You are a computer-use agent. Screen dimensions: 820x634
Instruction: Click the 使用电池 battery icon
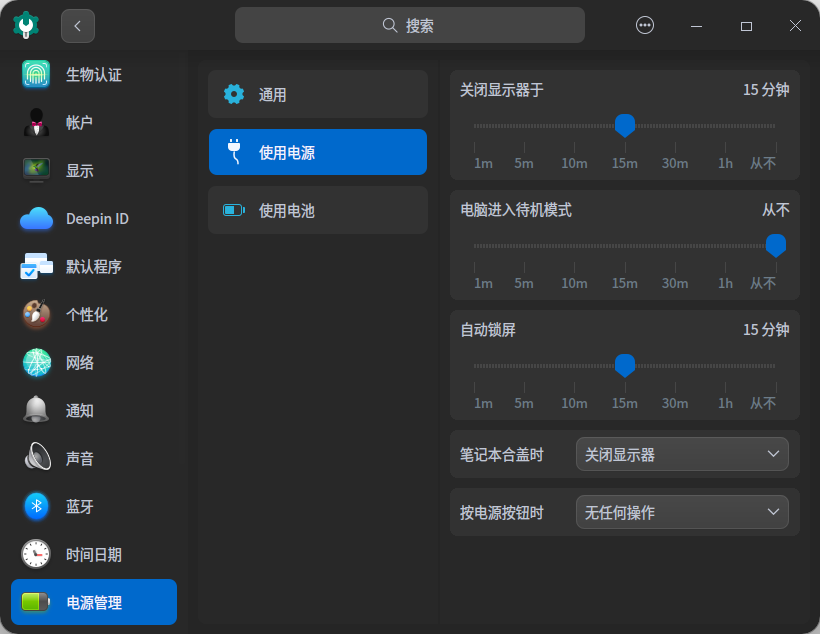pyautogui.click(x=234, y=210)
